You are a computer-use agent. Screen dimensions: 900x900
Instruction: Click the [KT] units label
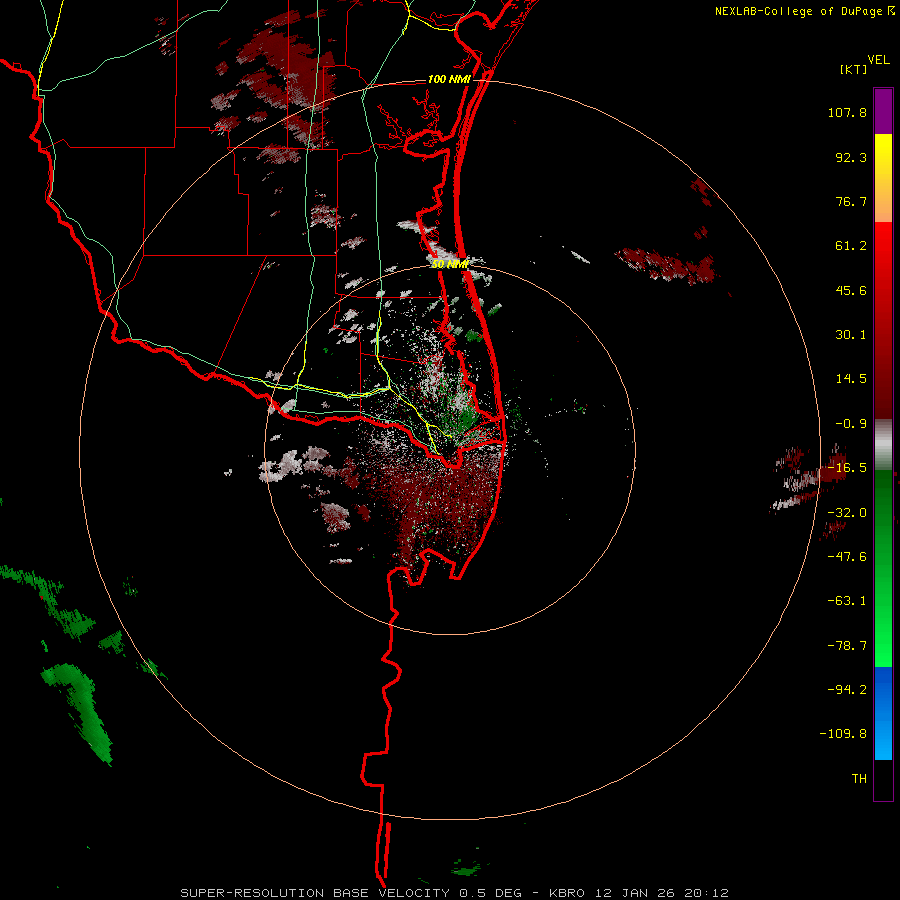pos(854,69)
